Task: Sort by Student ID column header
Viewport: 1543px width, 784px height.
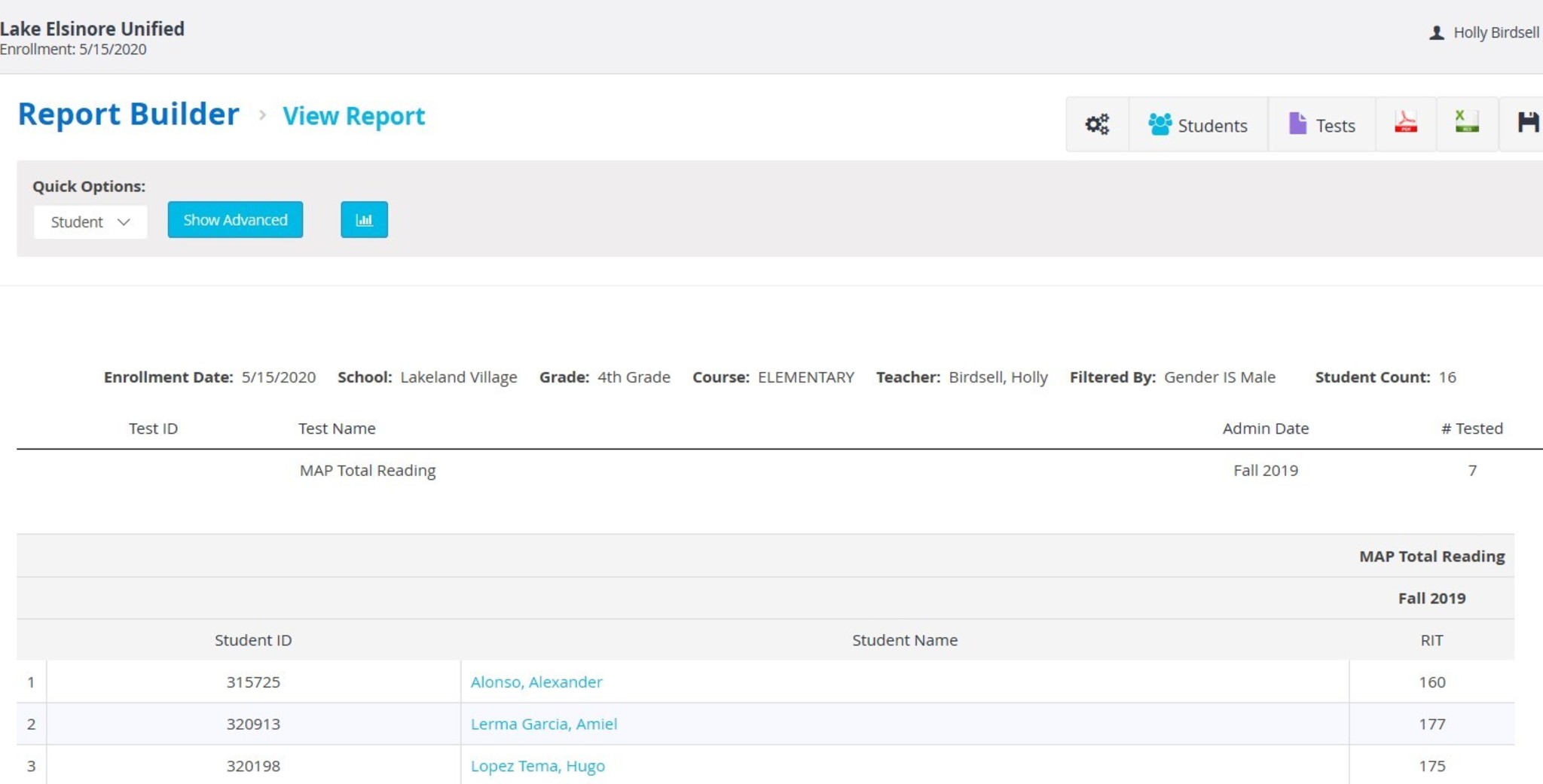Action: click(x=253, y=640)
